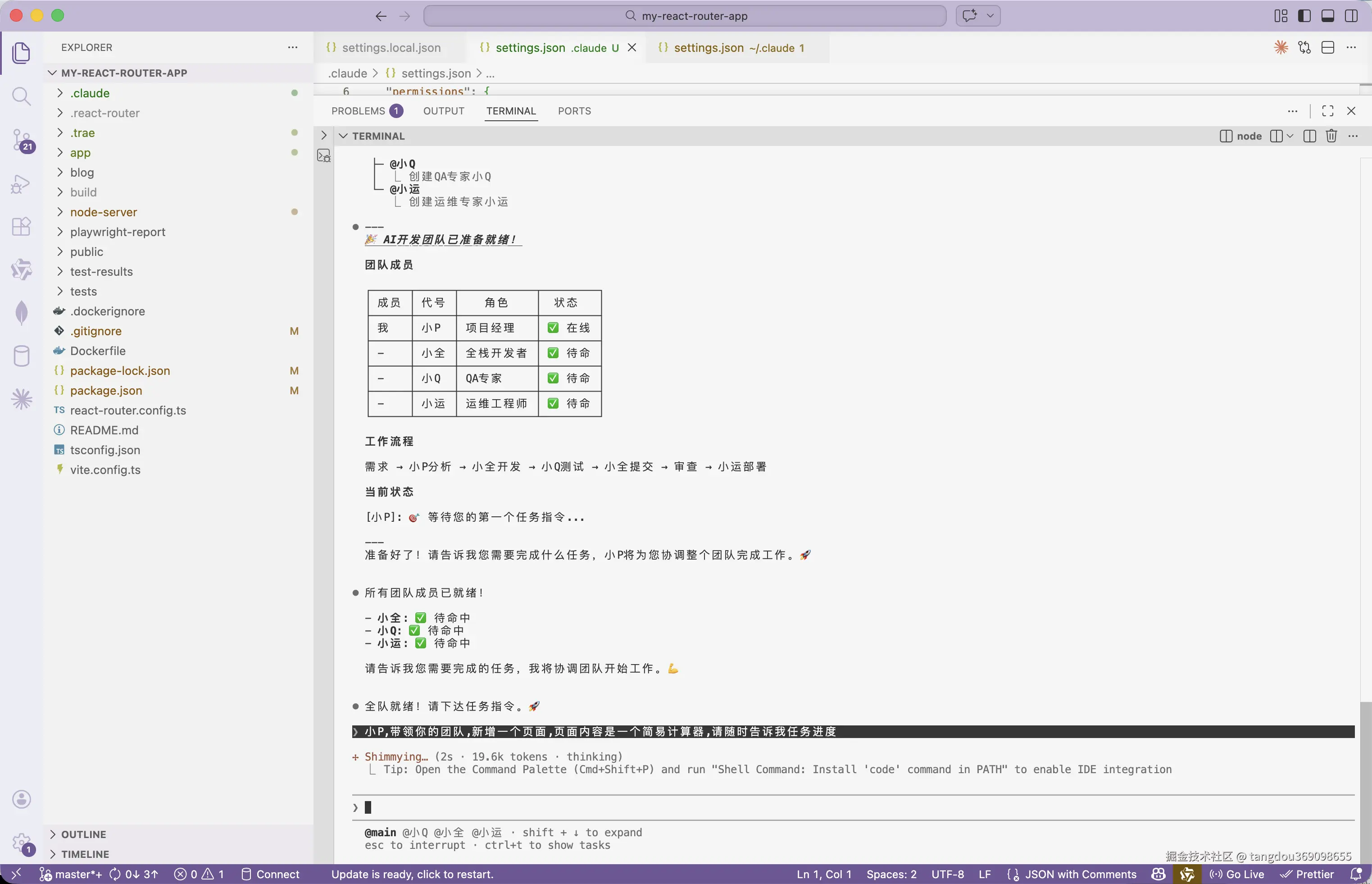The width and height of the screenshot is (1372, 884).
Task: Toggle the primary sidebar layout button
Action: (1304, 16)
